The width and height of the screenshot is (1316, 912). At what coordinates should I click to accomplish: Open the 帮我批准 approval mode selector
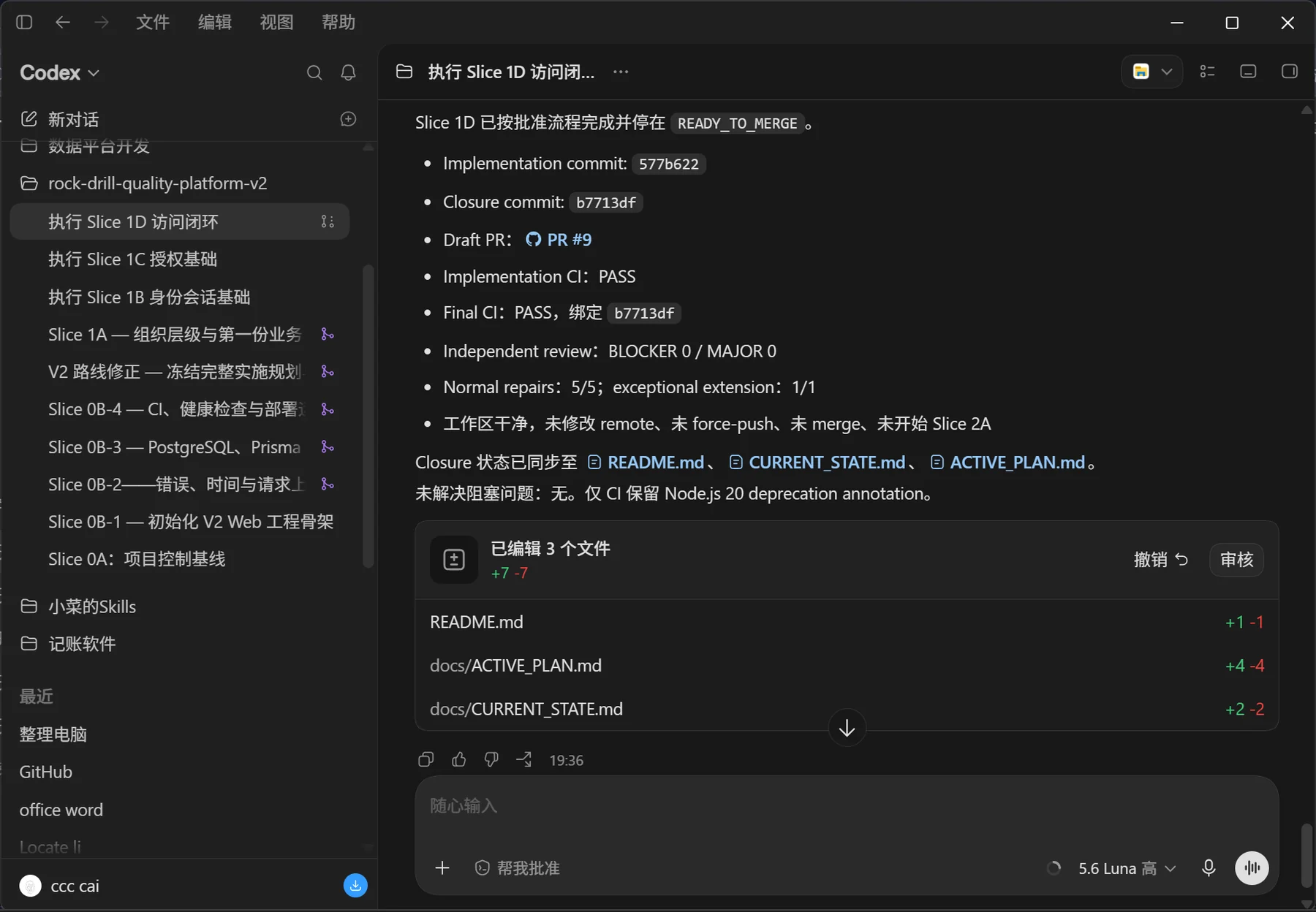coord(518,867)
